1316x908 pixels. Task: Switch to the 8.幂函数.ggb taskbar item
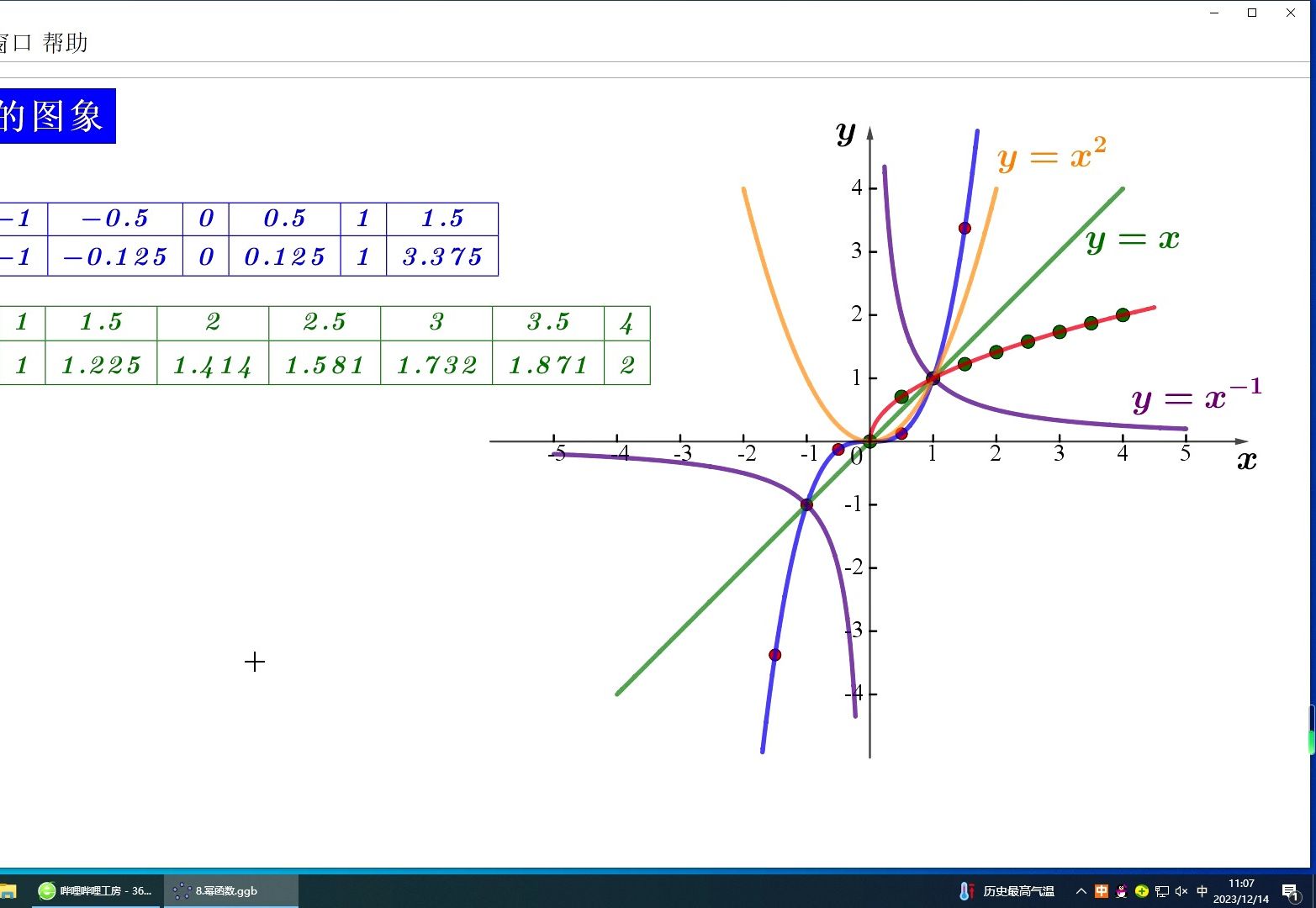pyautogui.click(x=230, y=890)
